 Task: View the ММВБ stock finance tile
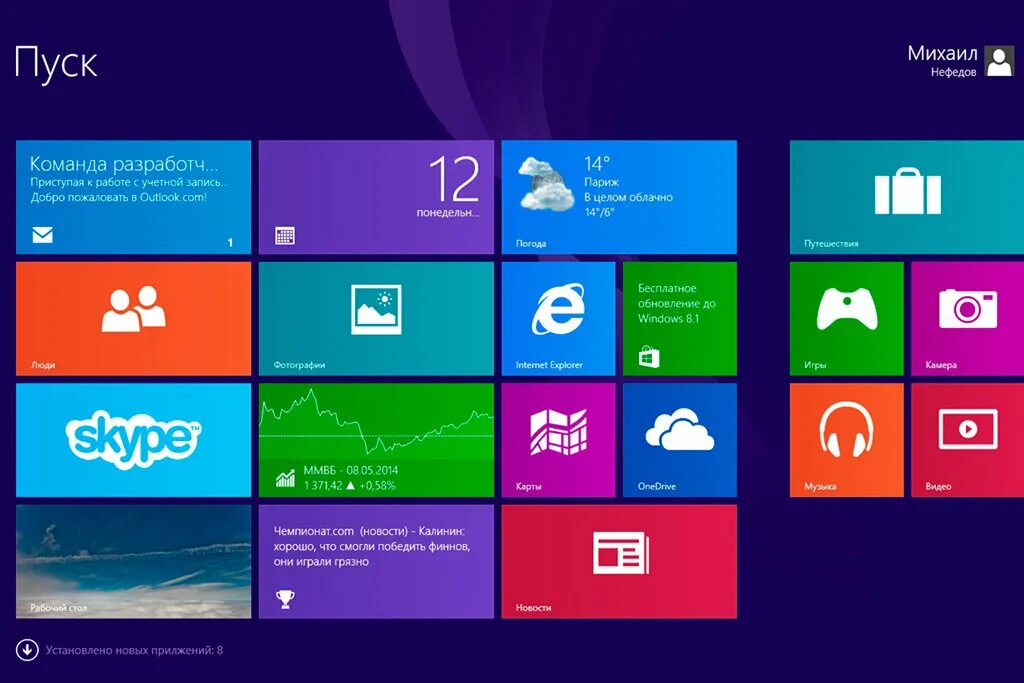(x=376, y=440)
